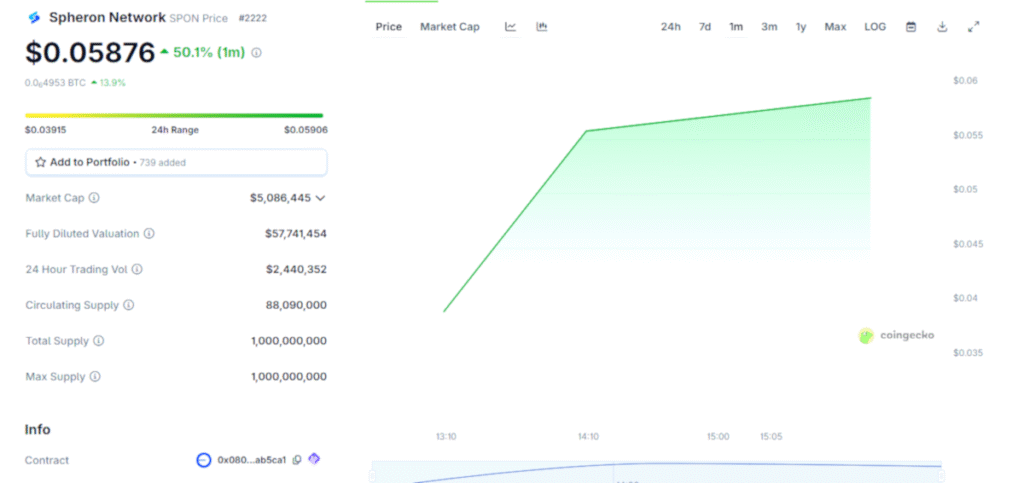Click the BTC price 4953 BTC text
The width and height of the screenshot is (1024, 483).
coord(56,83)
